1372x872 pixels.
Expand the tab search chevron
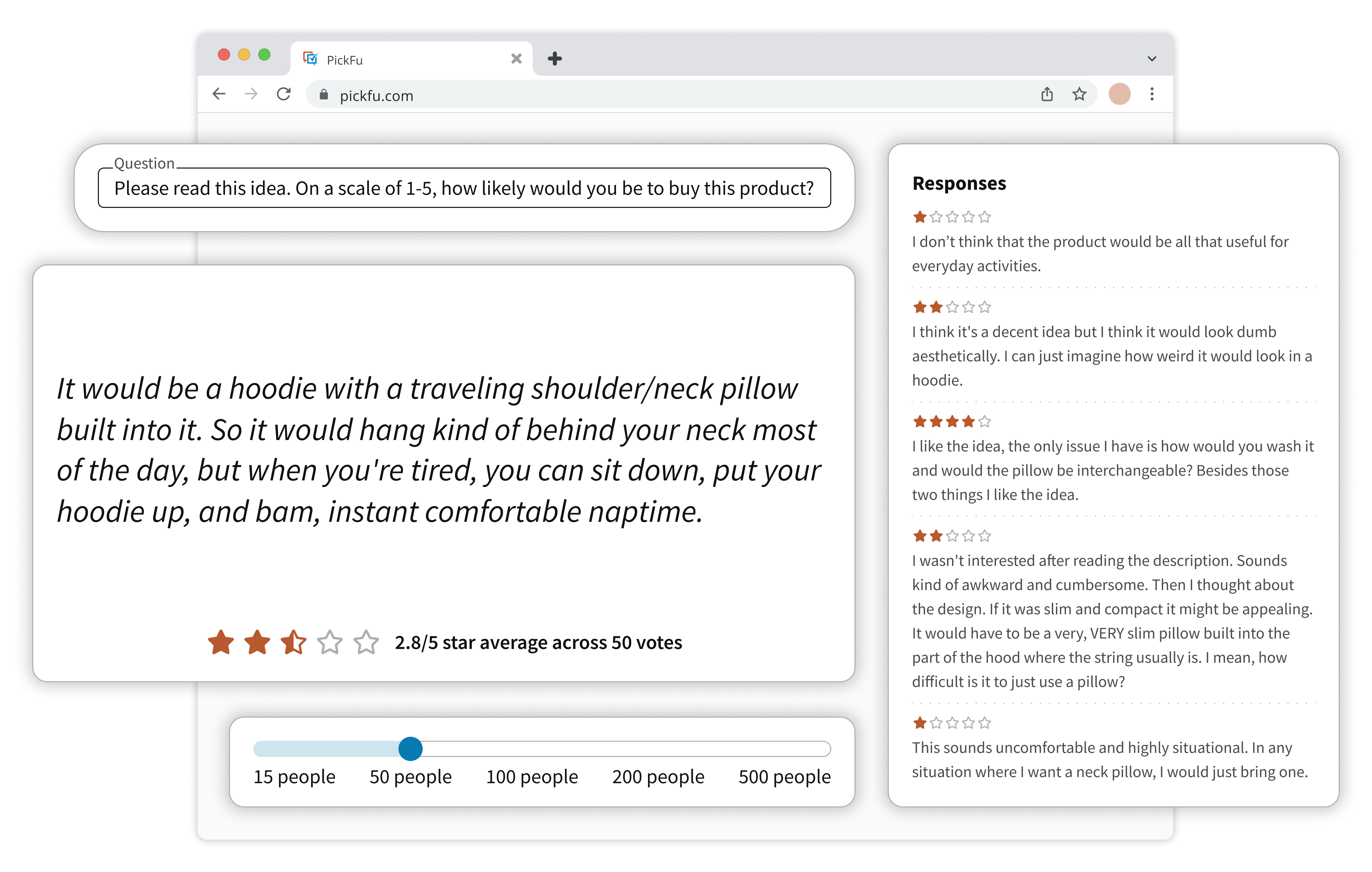click(x=1152, y=59)
